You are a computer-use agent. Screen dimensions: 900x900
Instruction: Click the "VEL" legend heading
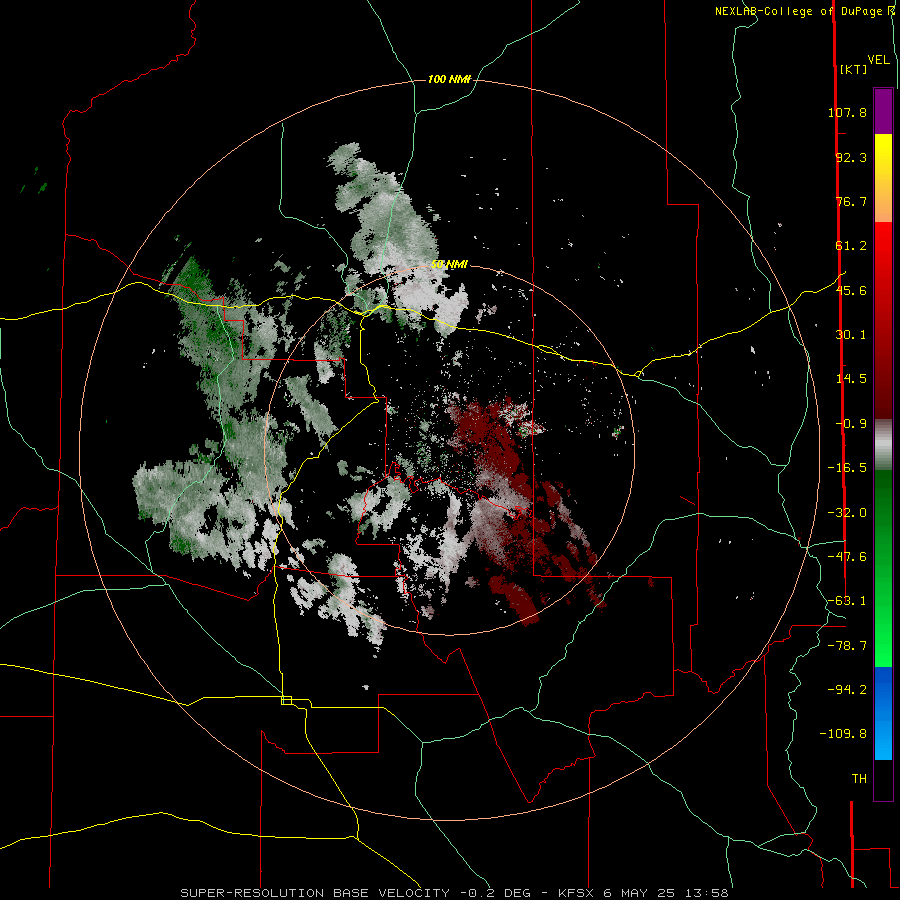878,60
